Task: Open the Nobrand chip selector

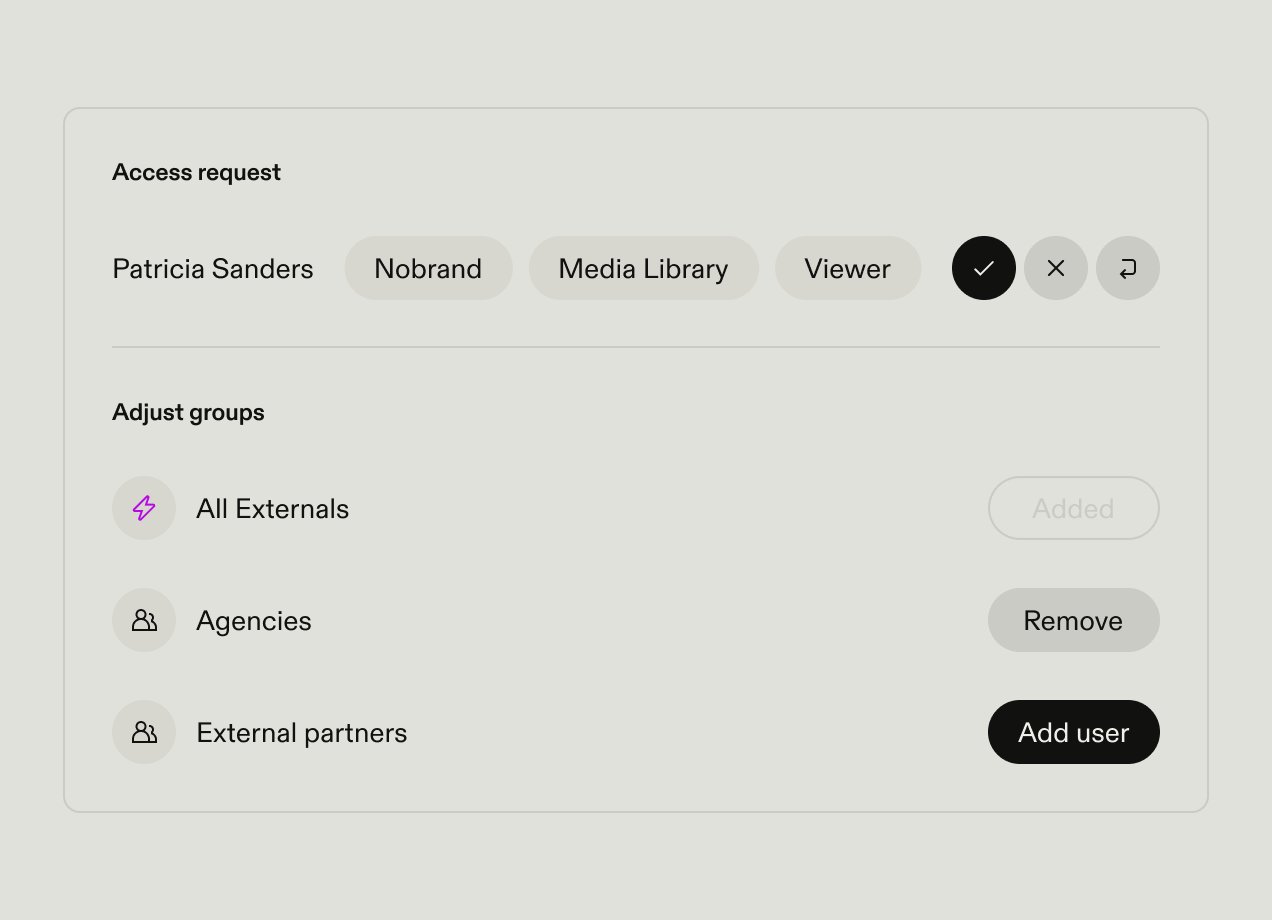Action: coord(428,268)
